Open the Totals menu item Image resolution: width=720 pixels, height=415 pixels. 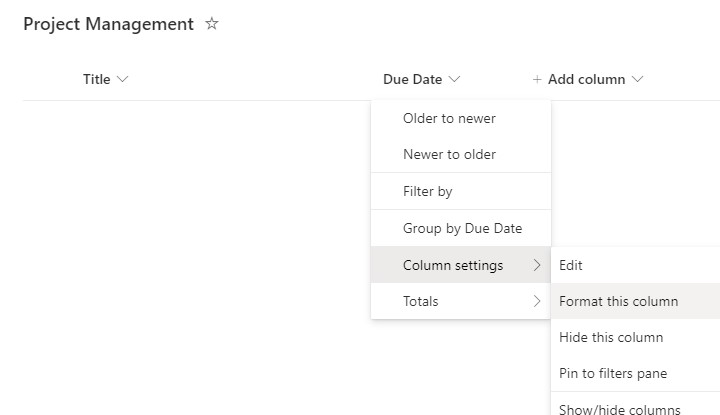point(421,301)
